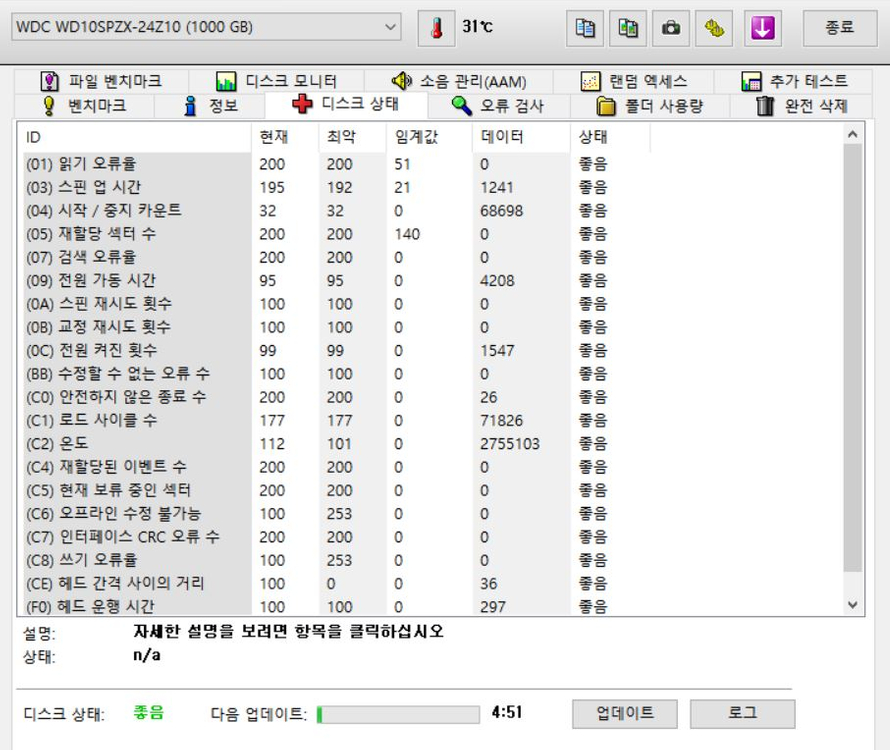Open the log with the 로그 button
The height and width of the screenshot is (750, 890).
click(742, 714)
